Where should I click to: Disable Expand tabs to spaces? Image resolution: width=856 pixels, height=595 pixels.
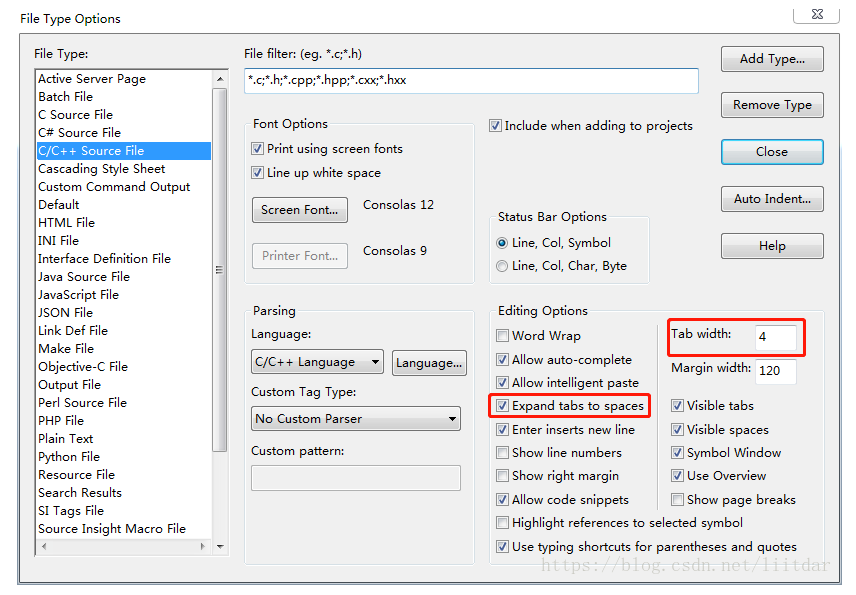(503, 406)
